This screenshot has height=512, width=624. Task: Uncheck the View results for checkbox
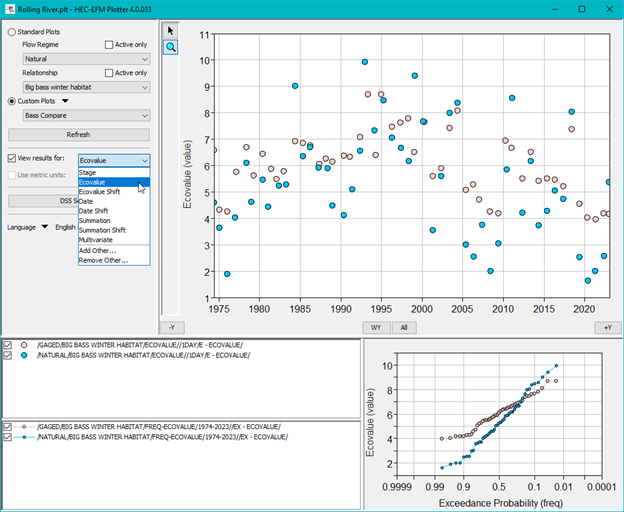11,159
